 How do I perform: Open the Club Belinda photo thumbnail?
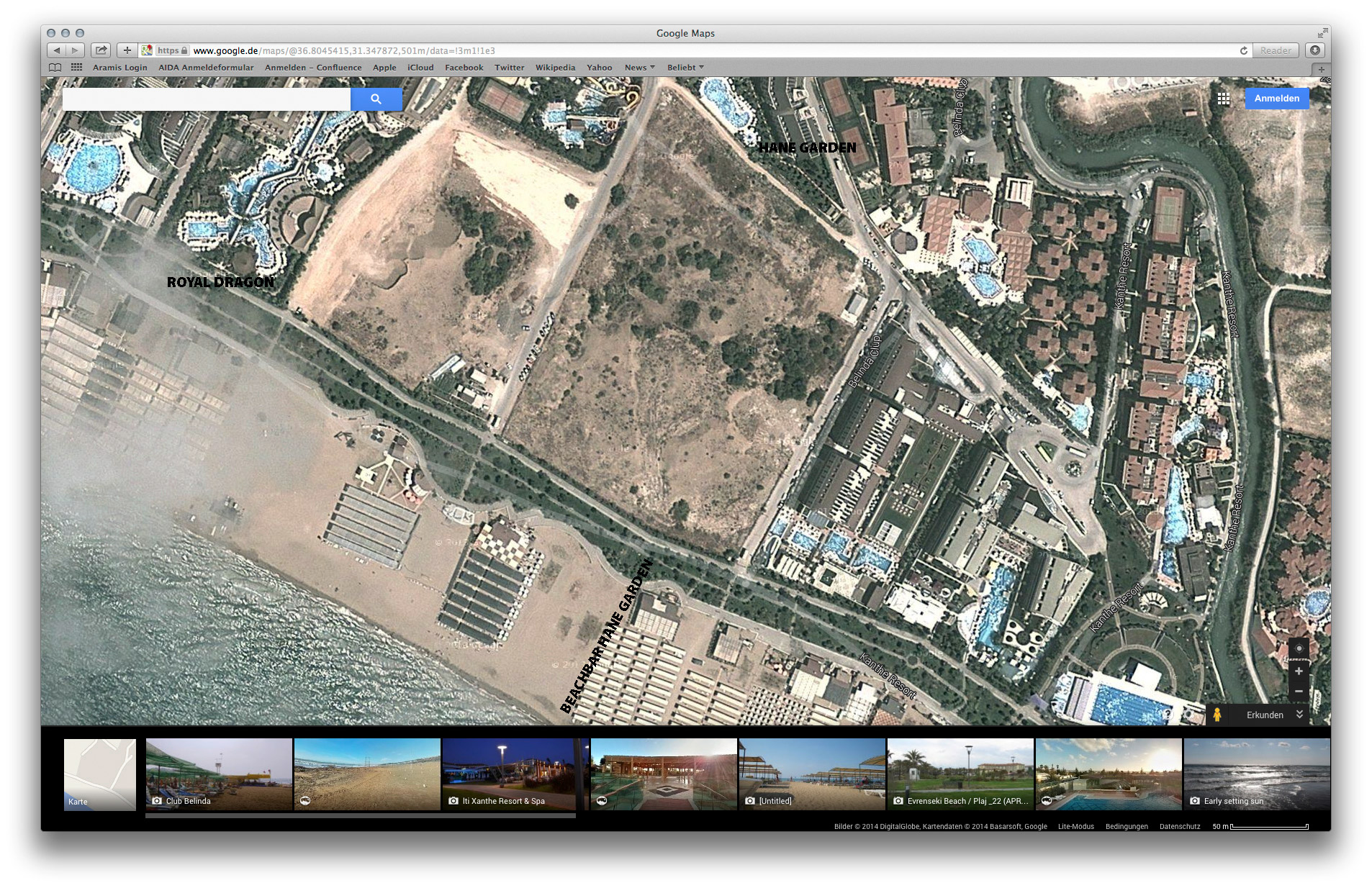pyautogui.click(x=219, y=774)
